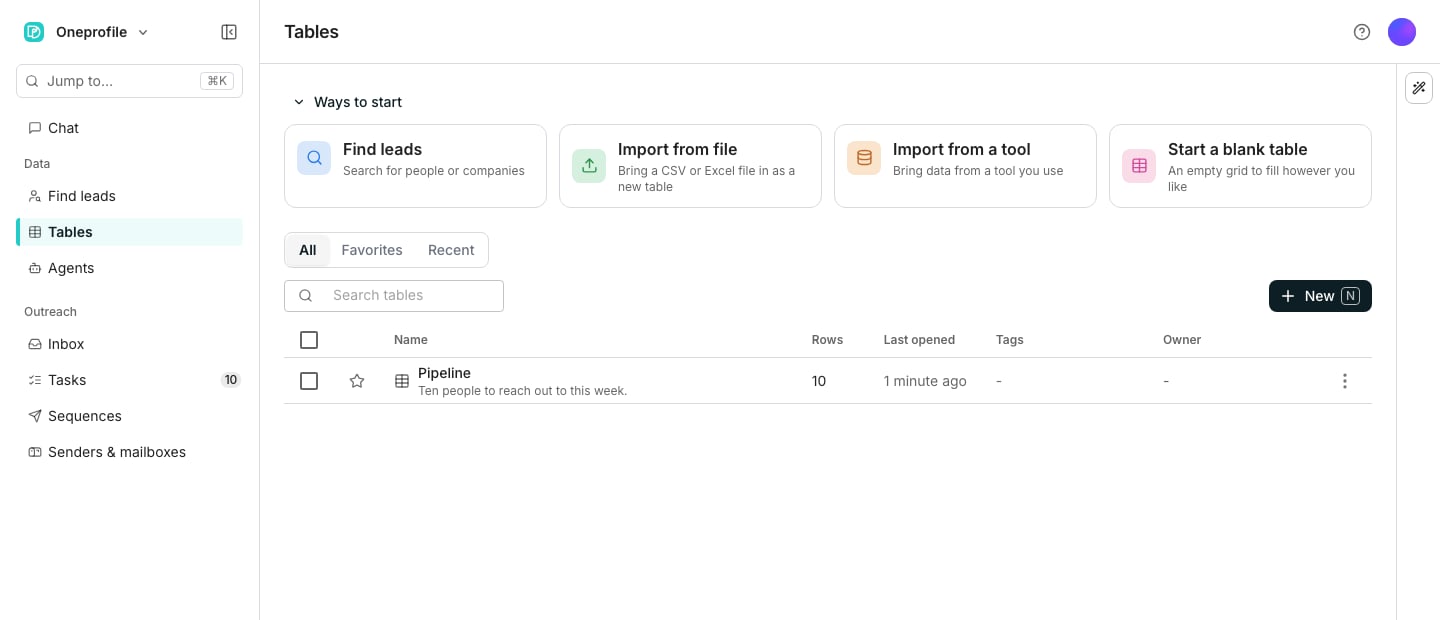This screenshot has height=620, width=1440.
Task: Click the Owner column header
Action: pyautogui.click(x=1182, y=340)
